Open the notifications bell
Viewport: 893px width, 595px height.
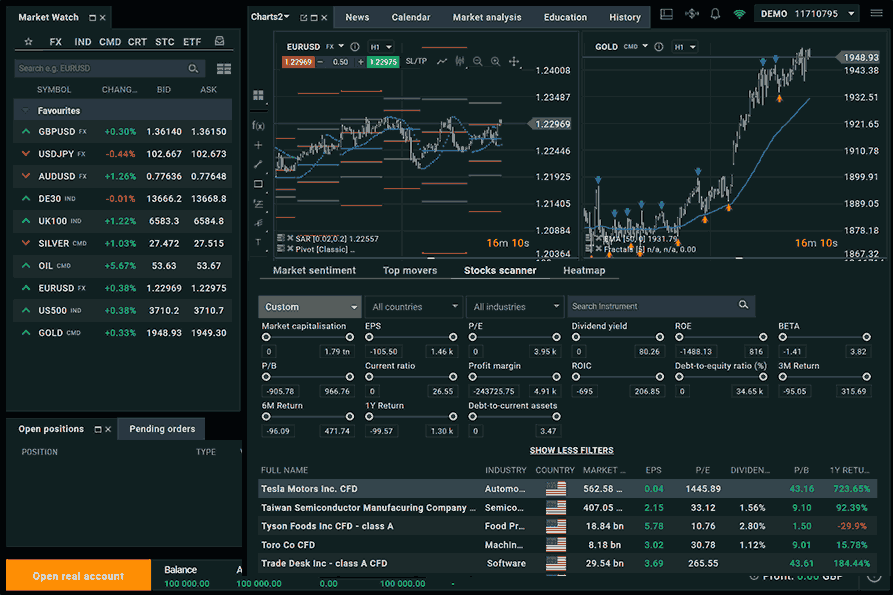click(715, 14)
